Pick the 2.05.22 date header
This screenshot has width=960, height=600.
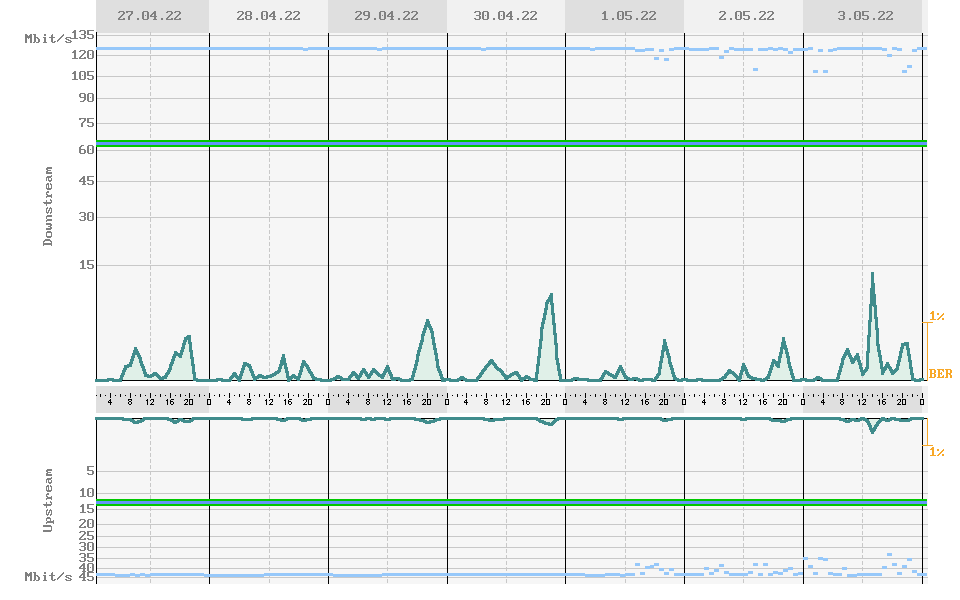coord(744,16)
